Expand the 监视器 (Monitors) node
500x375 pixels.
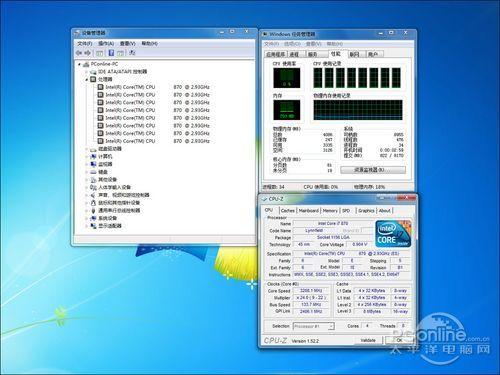(x=87, y=164)
